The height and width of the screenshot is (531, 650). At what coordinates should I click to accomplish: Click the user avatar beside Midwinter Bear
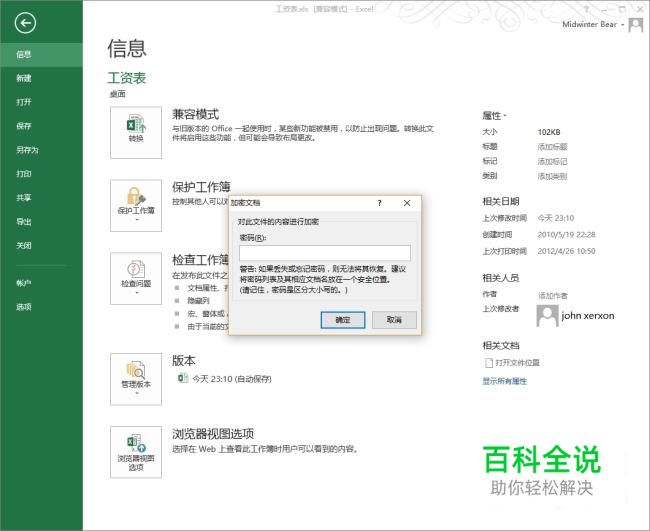[x=636, y=25]
